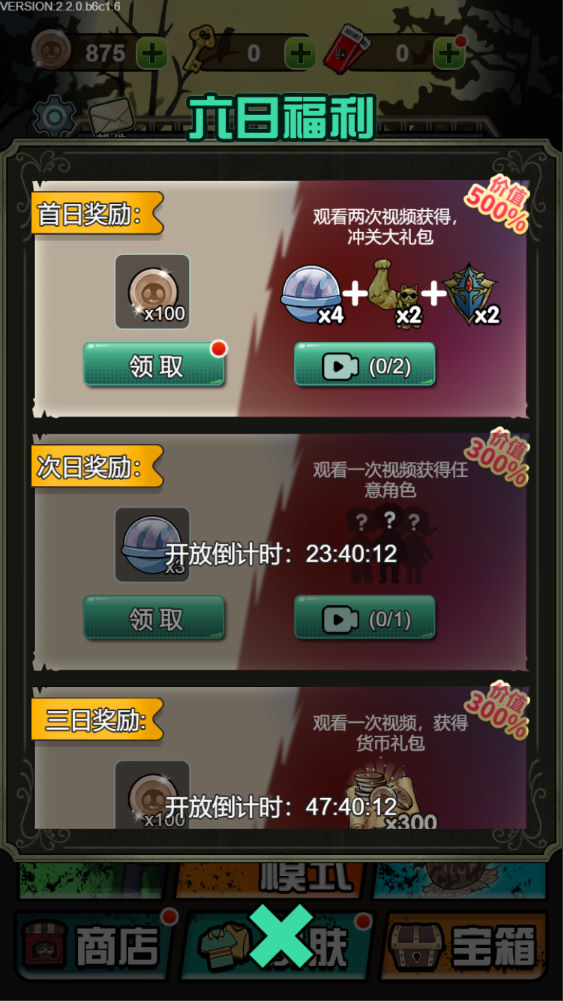Tap the second-day blue orb reward thumbnail
Viewport: 563px width, 1001px height.
tap(152, 545)
